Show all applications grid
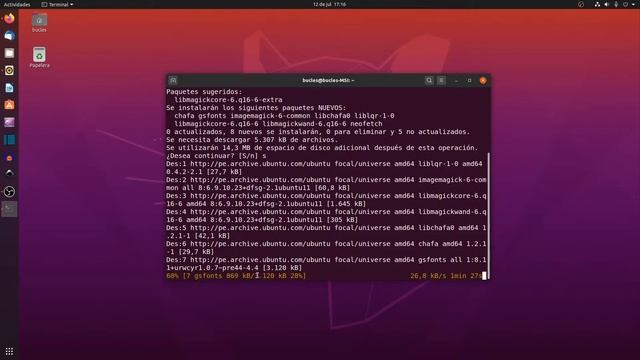Screen dimensions: 640x360 pos(9,351)
